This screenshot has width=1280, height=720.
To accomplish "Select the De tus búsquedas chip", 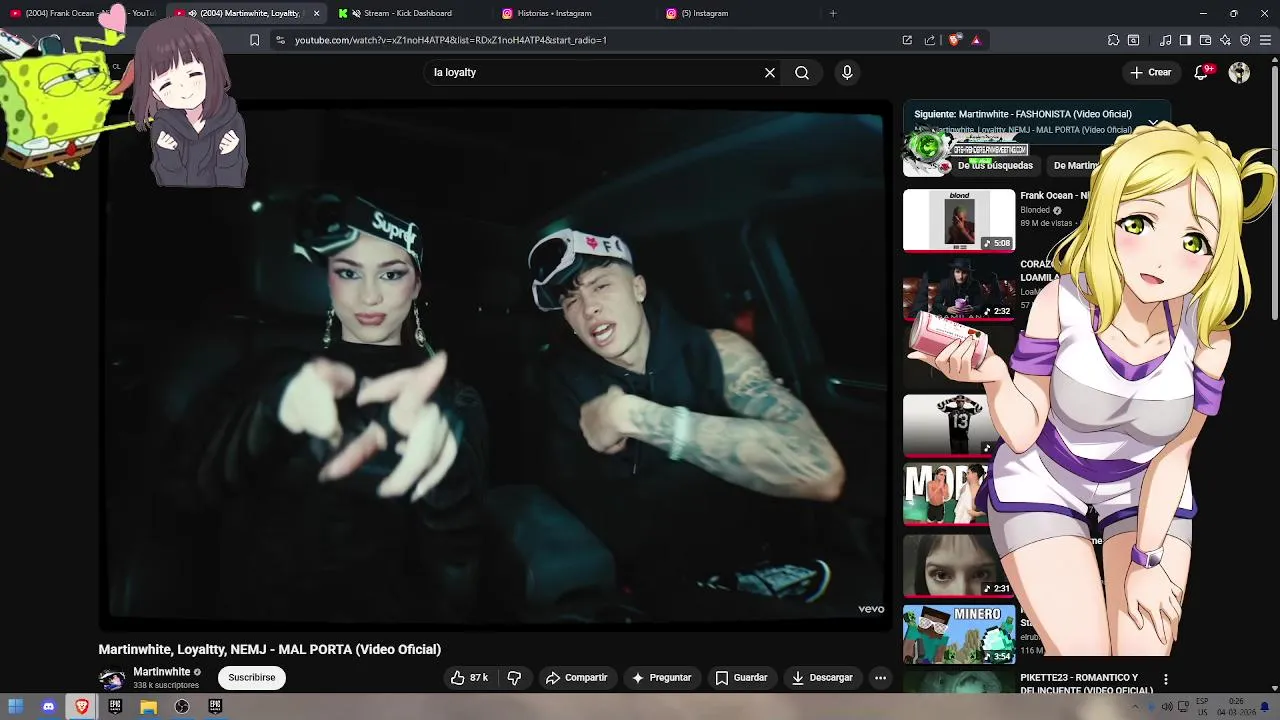I will [995, 166].
